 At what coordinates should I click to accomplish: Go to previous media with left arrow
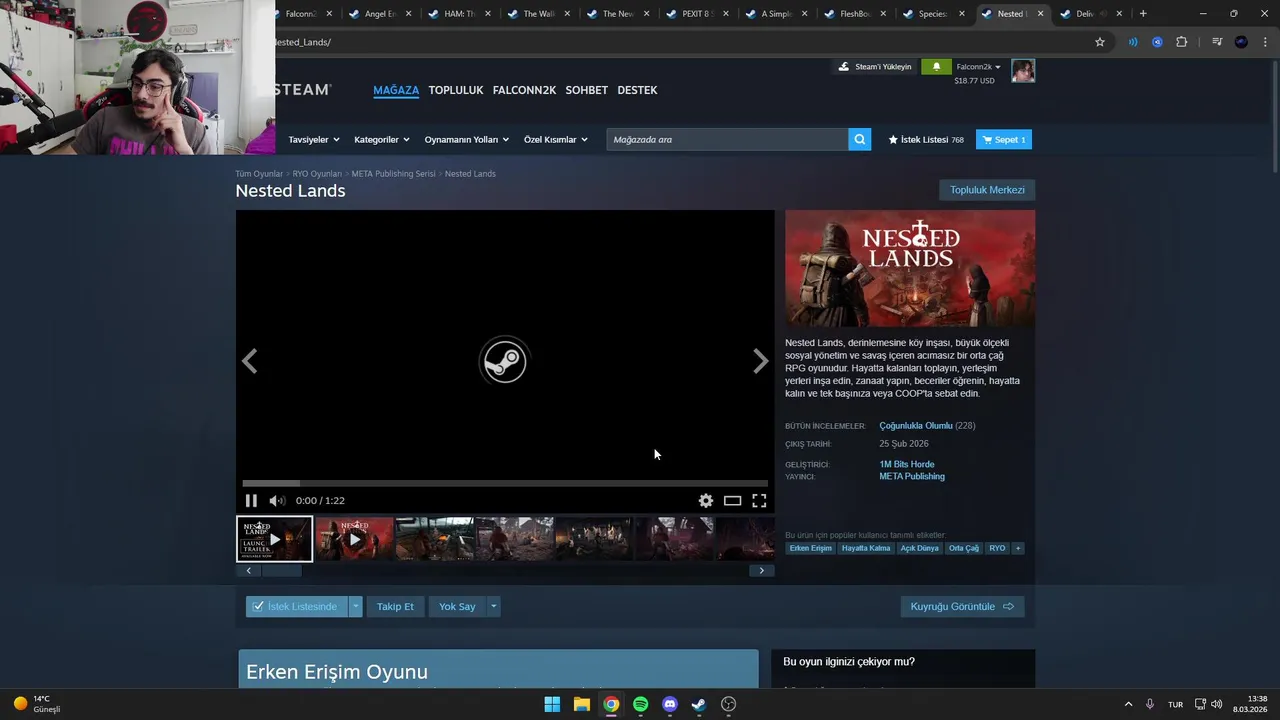[250, 361]
